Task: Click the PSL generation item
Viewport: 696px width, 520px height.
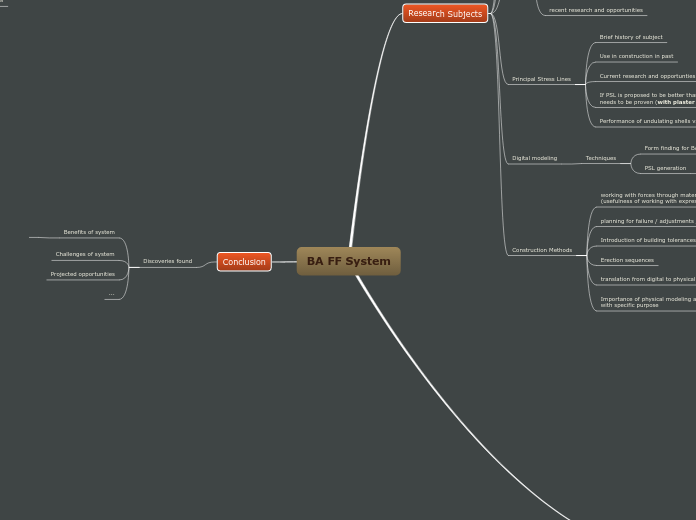Action: 665,168
